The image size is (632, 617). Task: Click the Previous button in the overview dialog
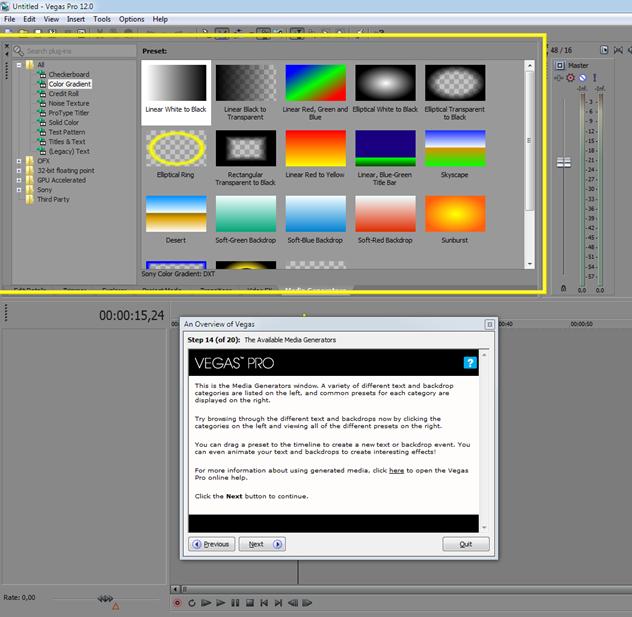point(212,544)
